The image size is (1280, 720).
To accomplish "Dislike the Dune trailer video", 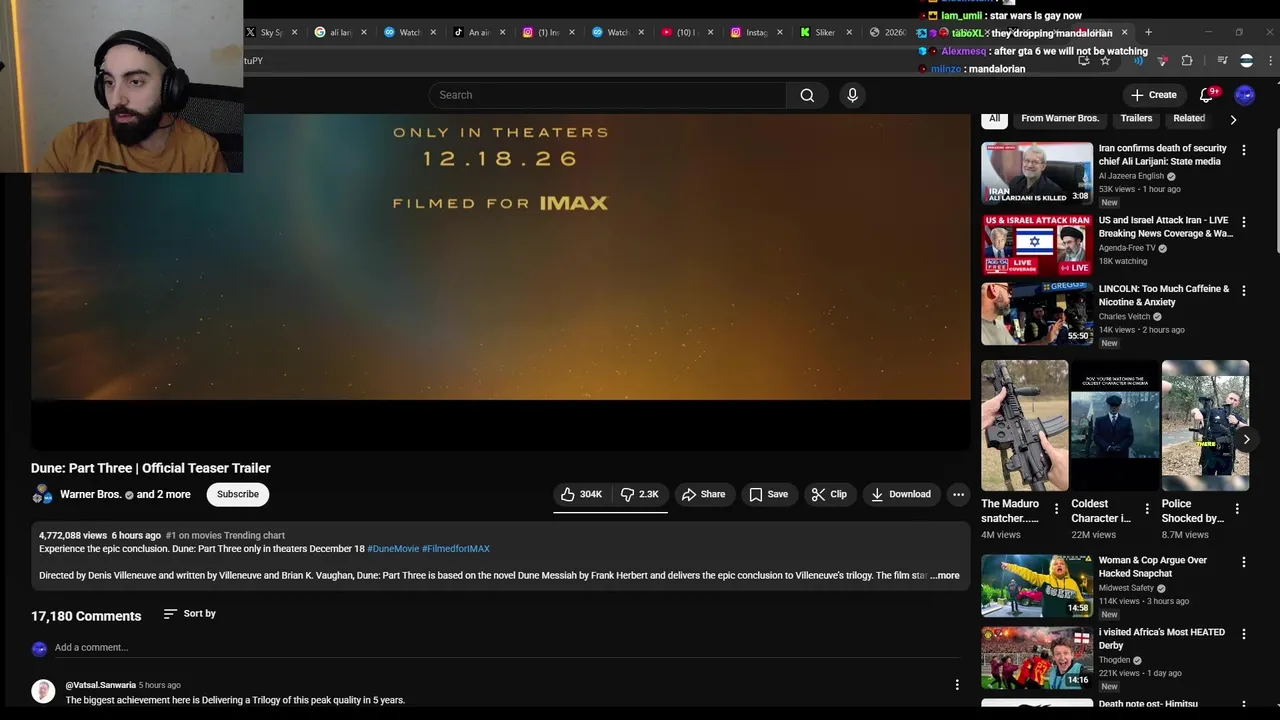I will (x=640, y=494).
